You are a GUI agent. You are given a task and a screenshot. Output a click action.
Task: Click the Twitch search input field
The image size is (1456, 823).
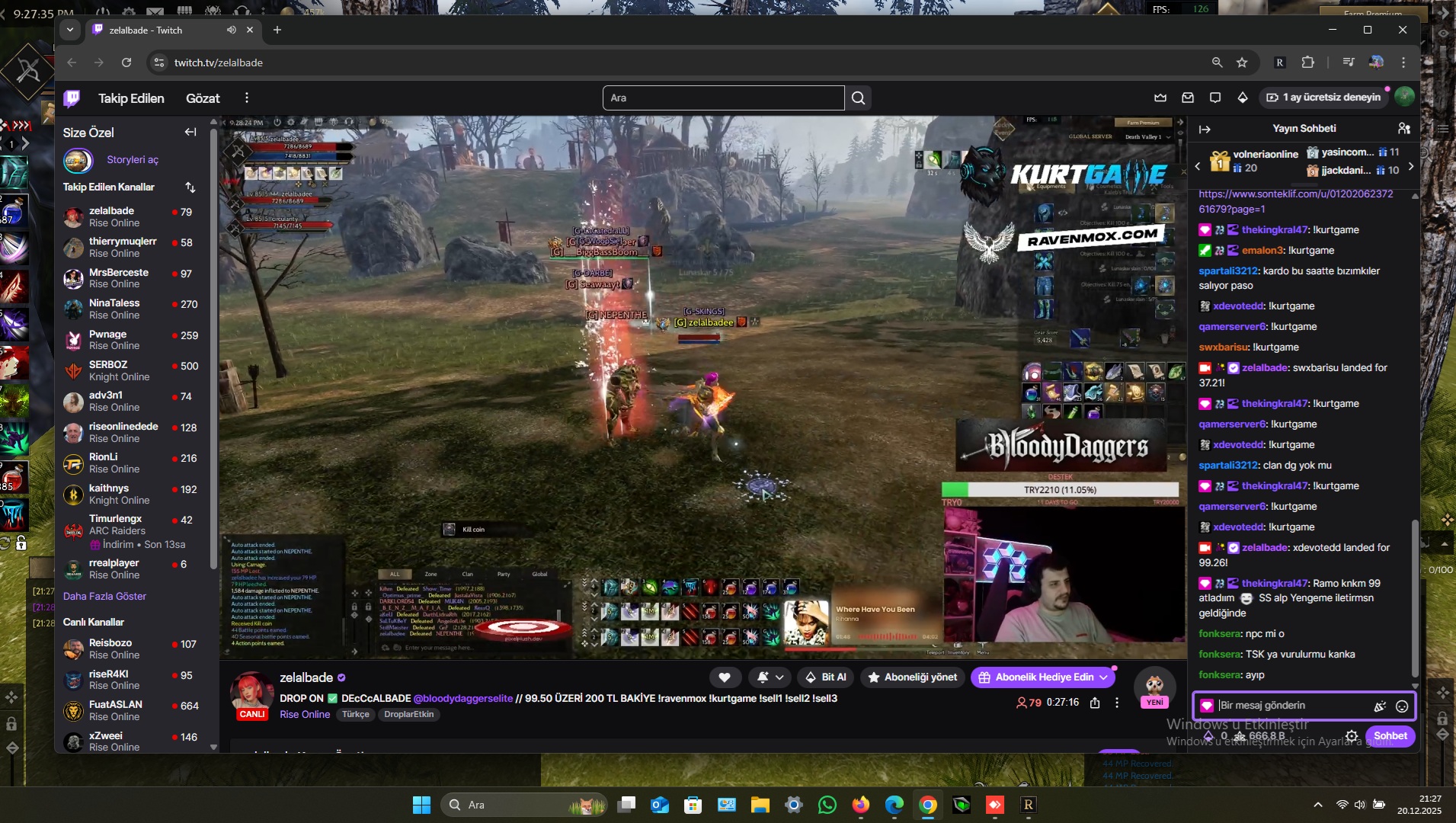(723, 98)
